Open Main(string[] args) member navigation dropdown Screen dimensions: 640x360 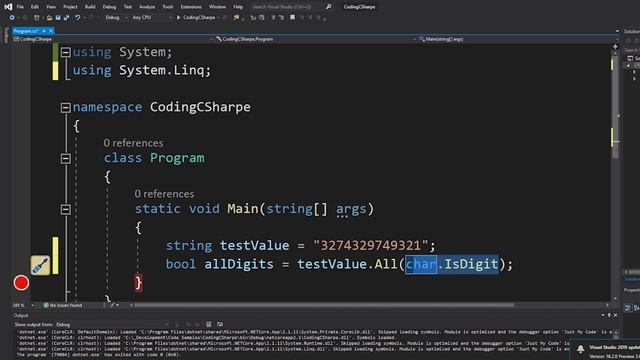(518, 39)
